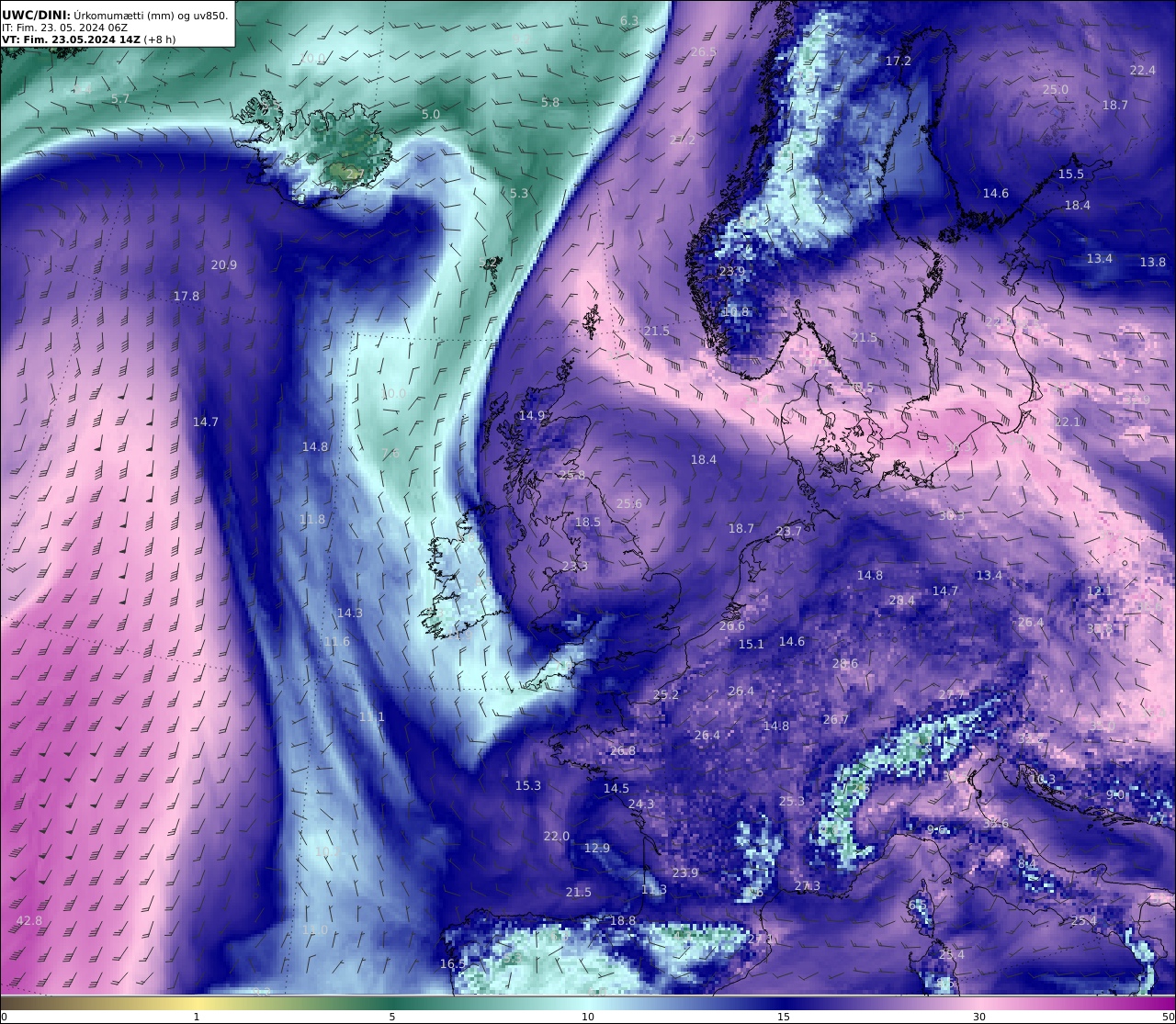Click the 5.3 value on the map
This screenshot has width=1176, height=1024.
pyautogui.click(x=519, y=193)
